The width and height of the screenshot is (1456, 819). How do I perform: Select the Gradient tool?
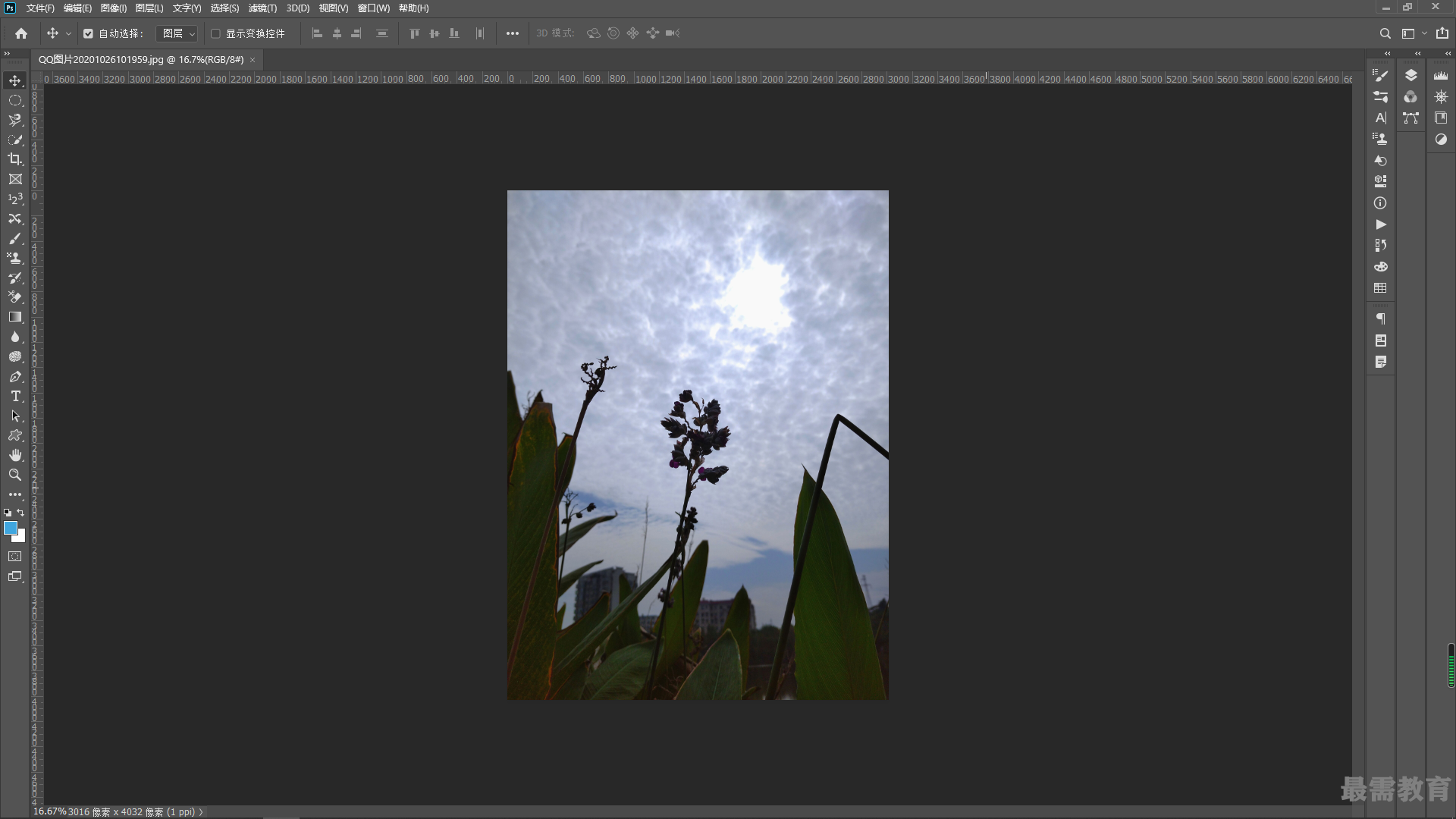(x=15, y=317)
